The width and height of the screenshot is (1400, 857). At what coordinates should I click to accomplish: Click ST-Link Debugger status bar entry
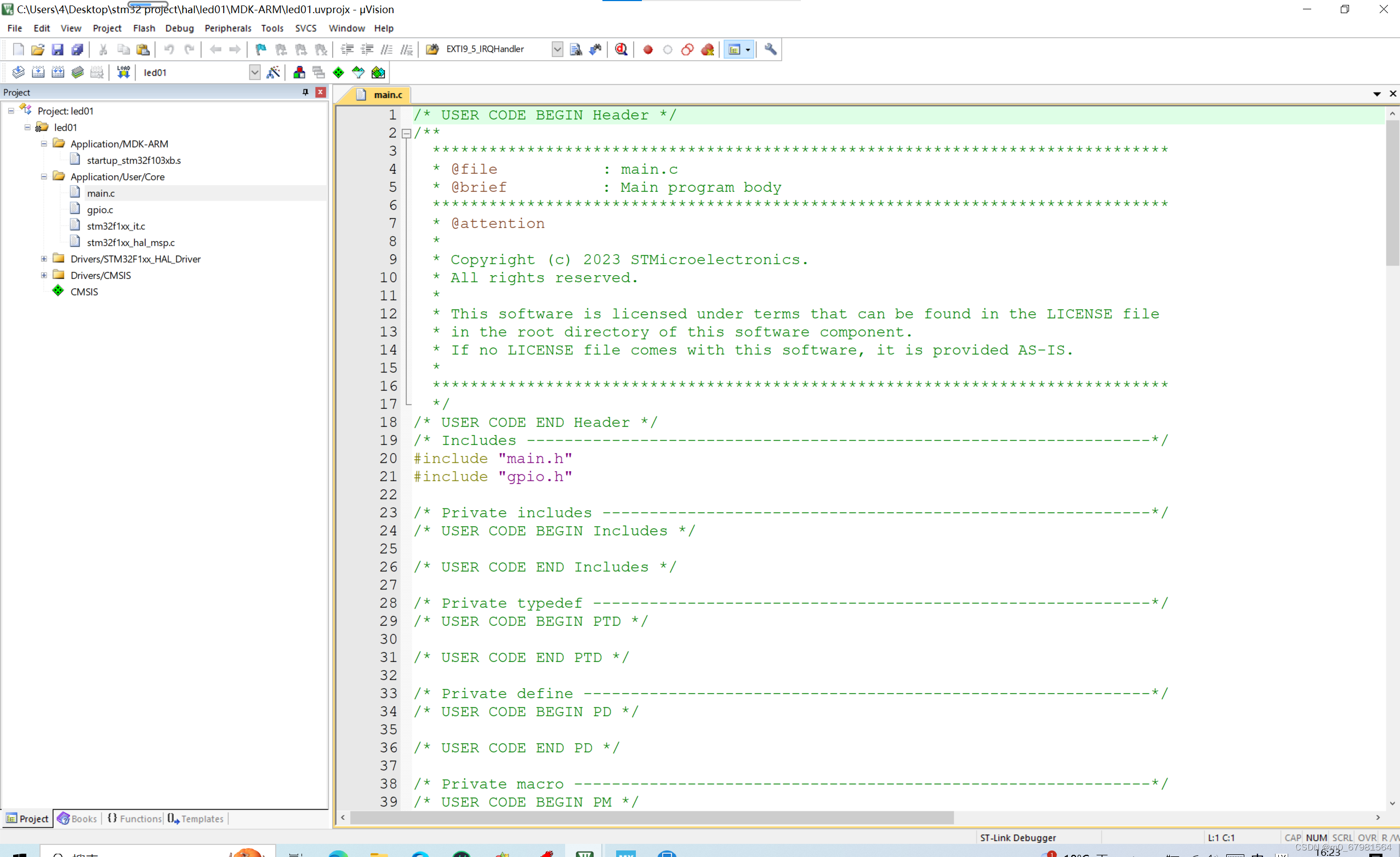(1017, 838)
